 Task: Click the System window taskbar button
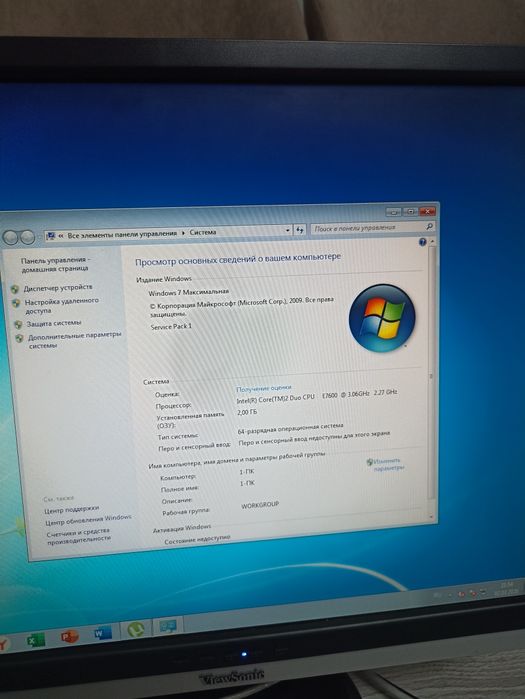168,626
